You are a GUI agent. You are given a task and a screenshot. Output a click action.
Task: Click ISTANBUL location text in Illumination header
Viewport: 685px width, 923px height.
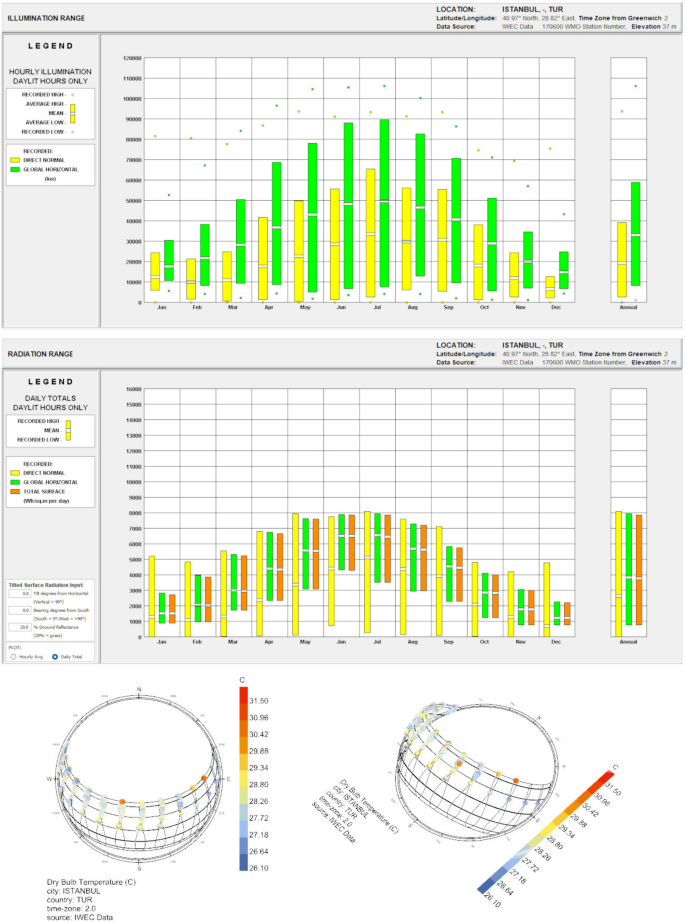[533, 9]
